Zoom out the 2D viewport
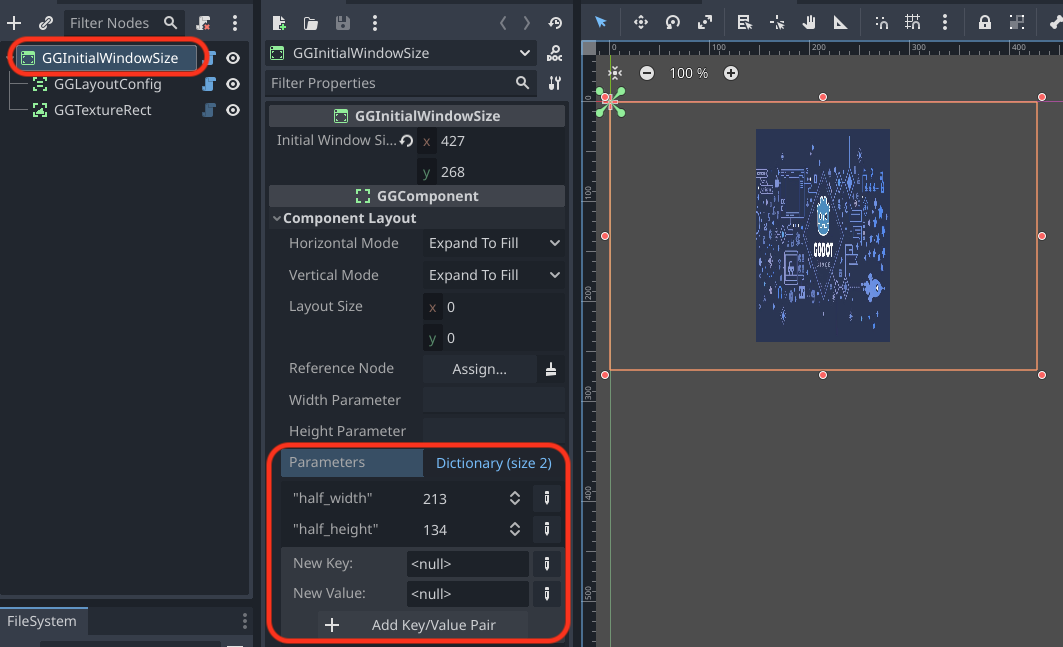The image size is (1063, 647). click(647, 73)
